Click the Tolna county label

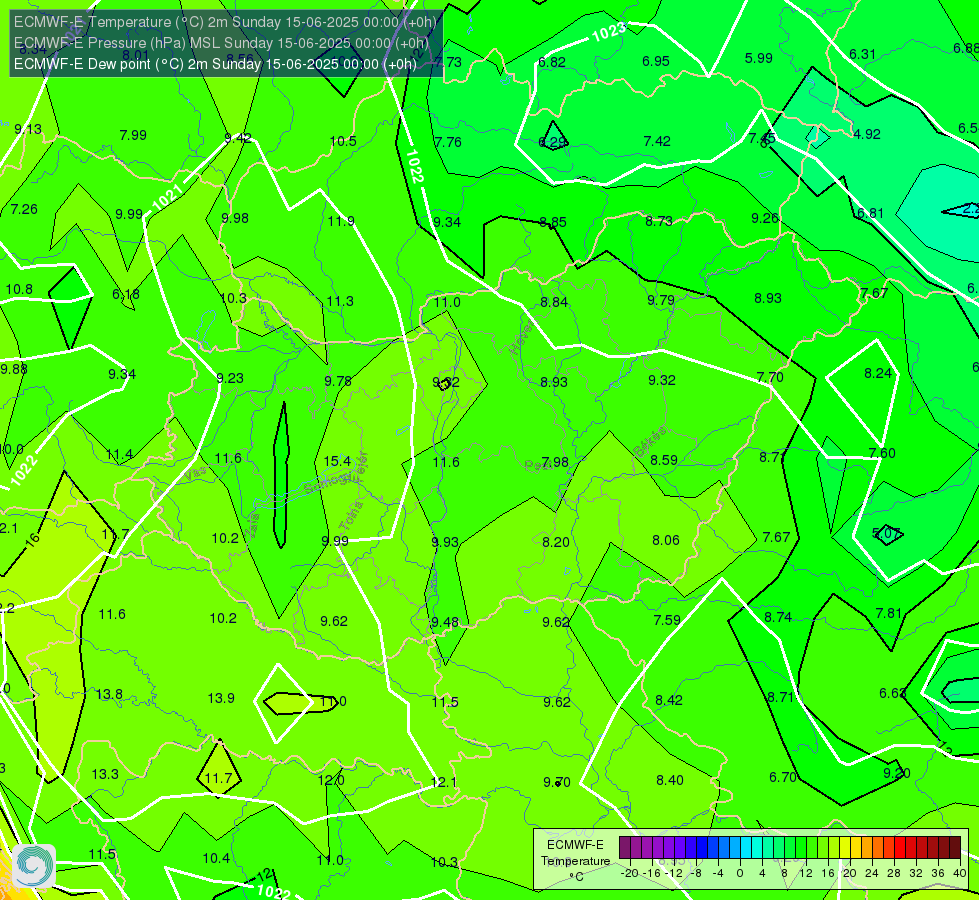[x=351, y=516]
